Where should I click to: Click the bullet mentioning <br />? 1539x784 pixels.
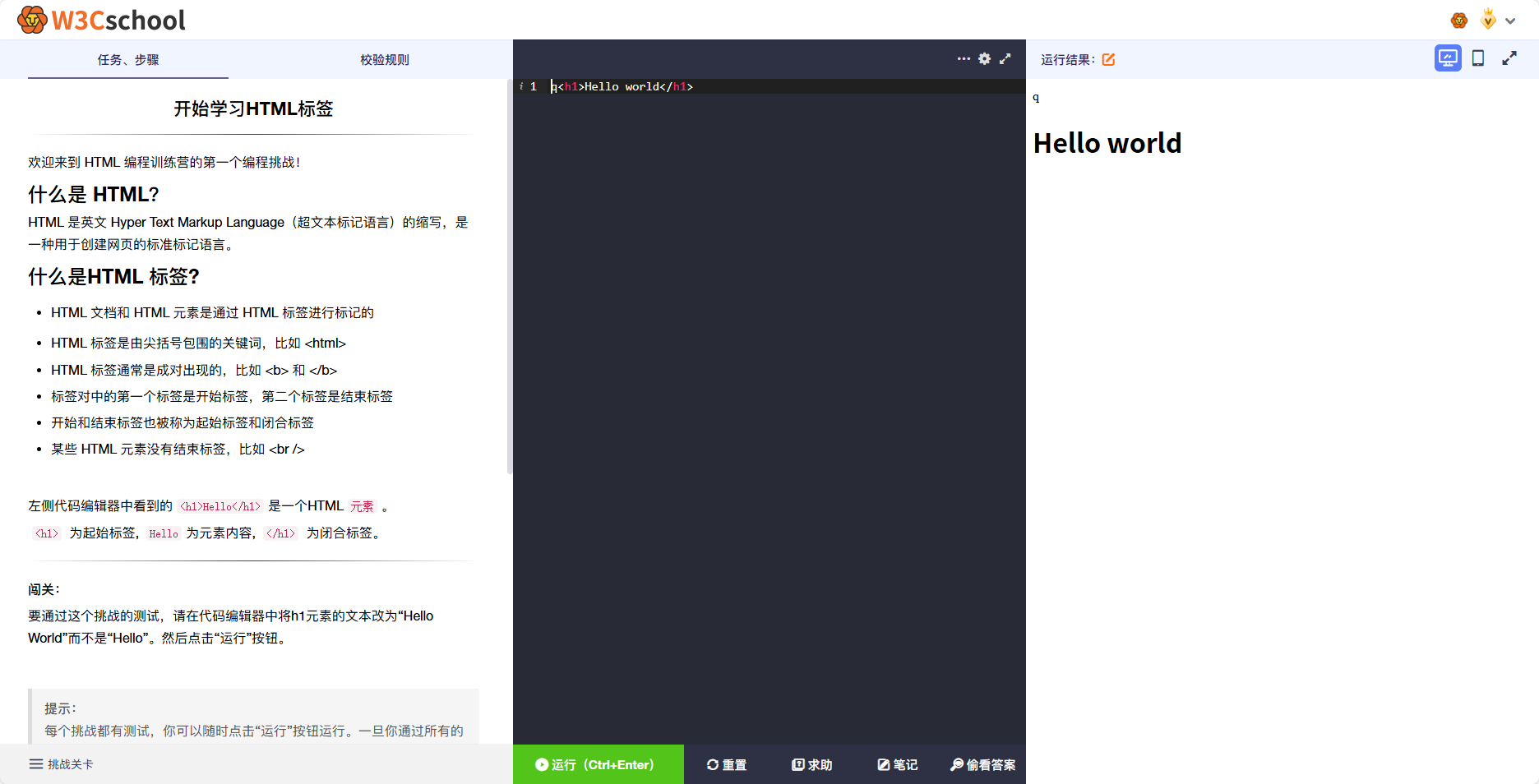tap(178, 449)
